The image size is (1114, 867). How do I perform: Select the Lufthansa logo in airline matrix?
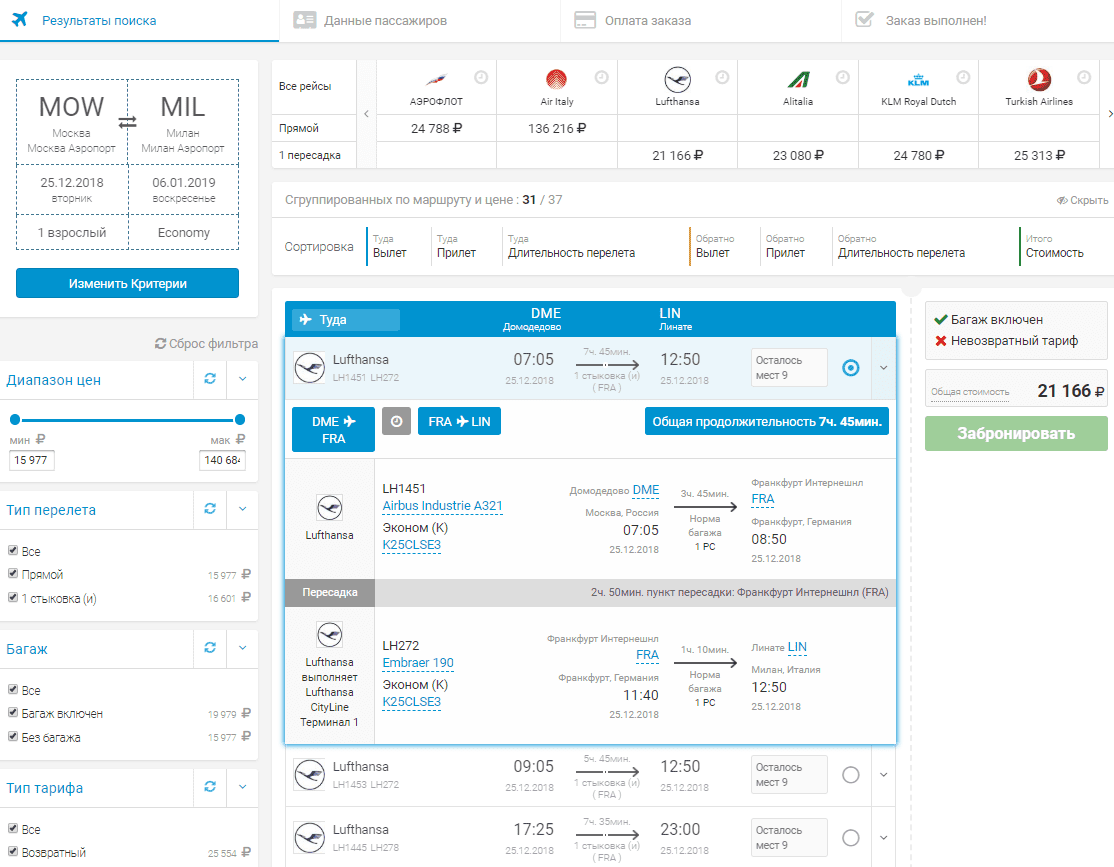pyautogui.click(x=677, y=80)
